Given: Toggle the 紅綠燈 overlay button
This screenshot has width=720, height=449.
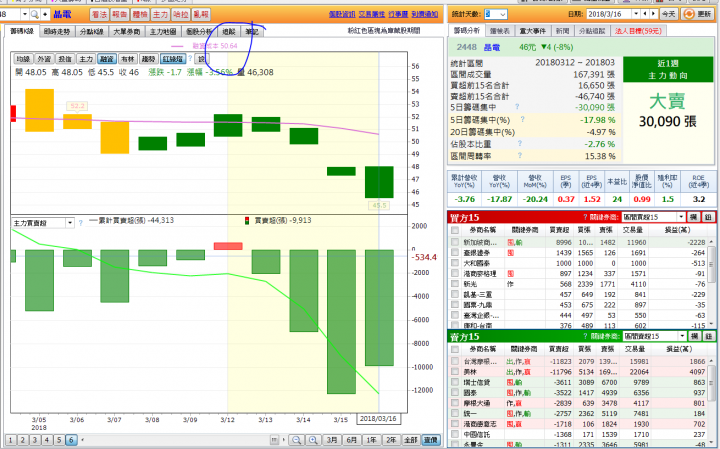Looking at the screenshot, I should [173, 59].
